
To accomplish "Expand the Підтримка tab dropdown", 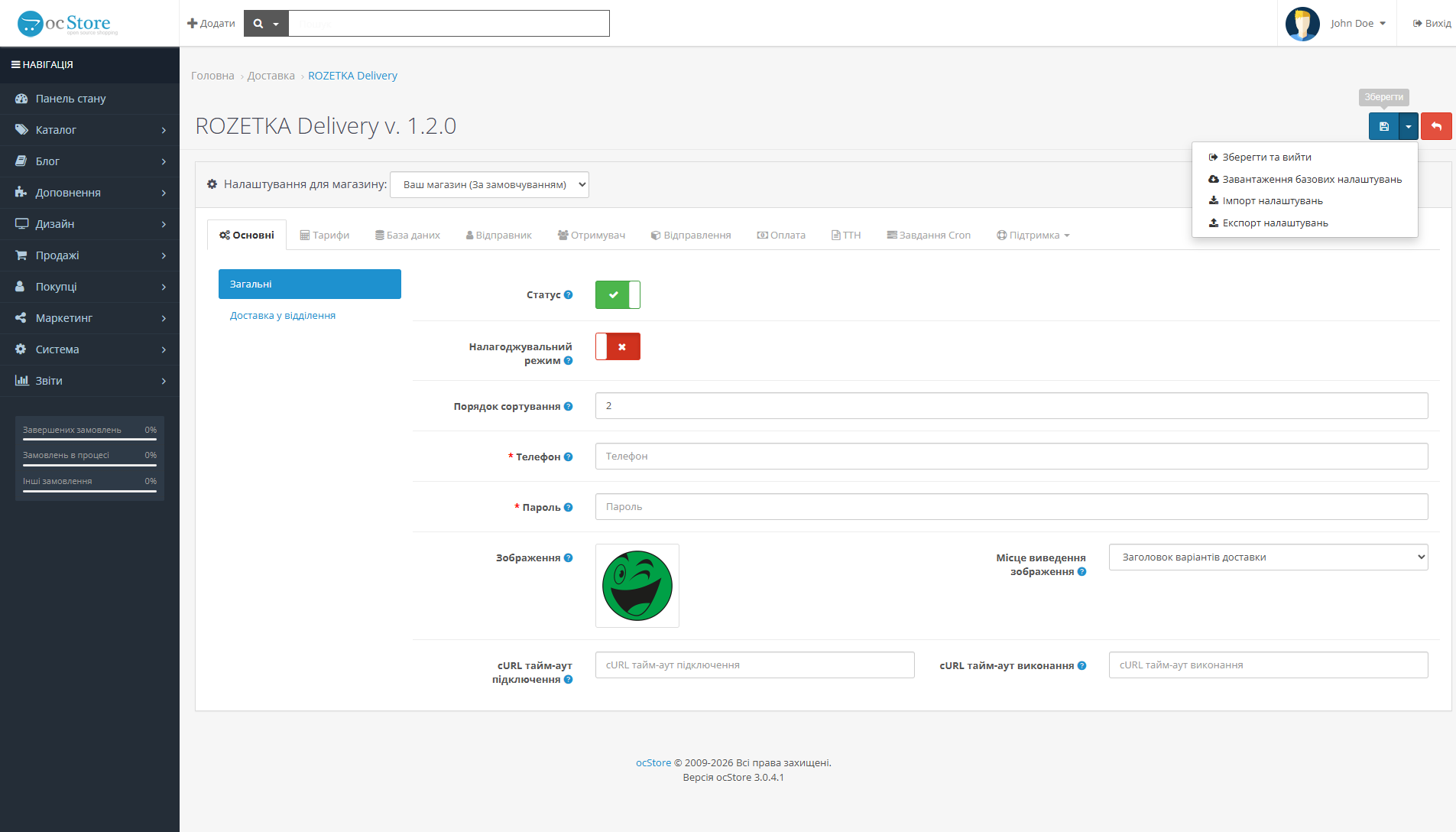I will pos(1033,235).
